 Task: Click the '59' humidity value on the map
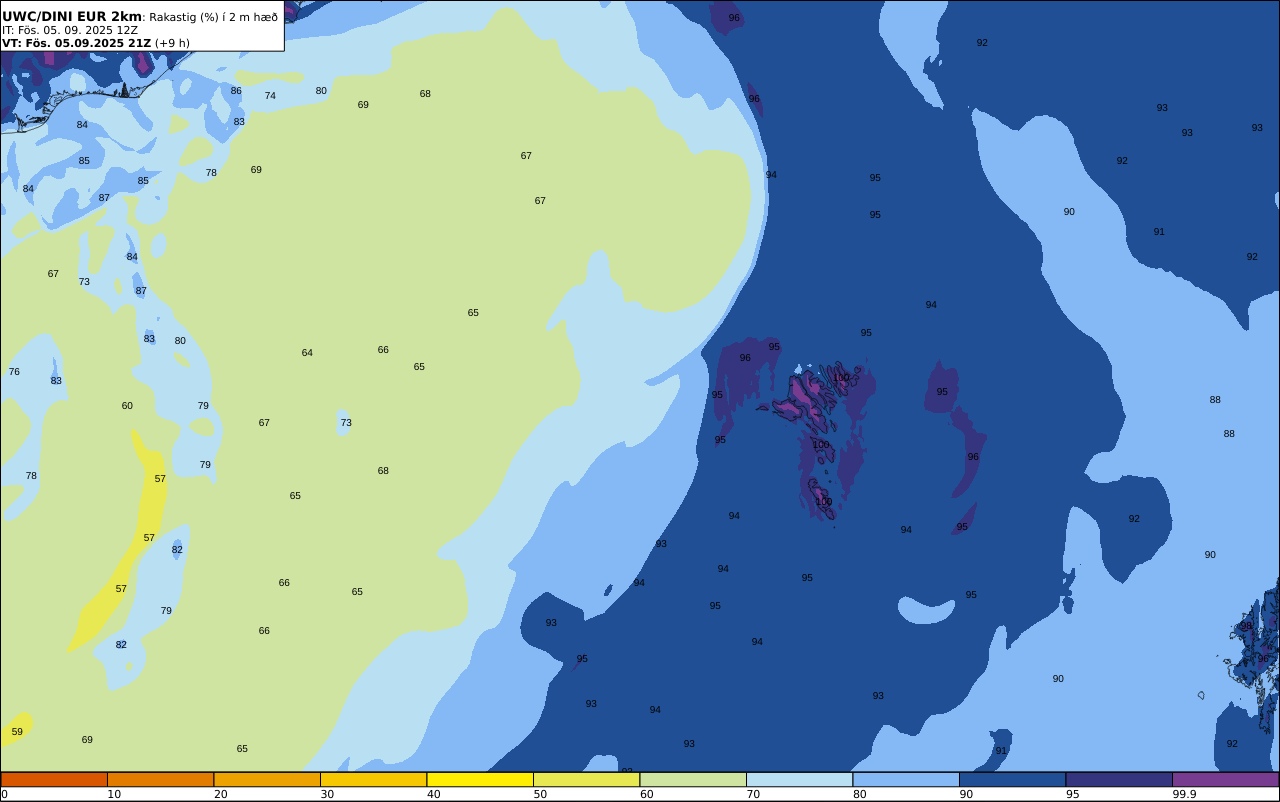(x=17, y=732)
